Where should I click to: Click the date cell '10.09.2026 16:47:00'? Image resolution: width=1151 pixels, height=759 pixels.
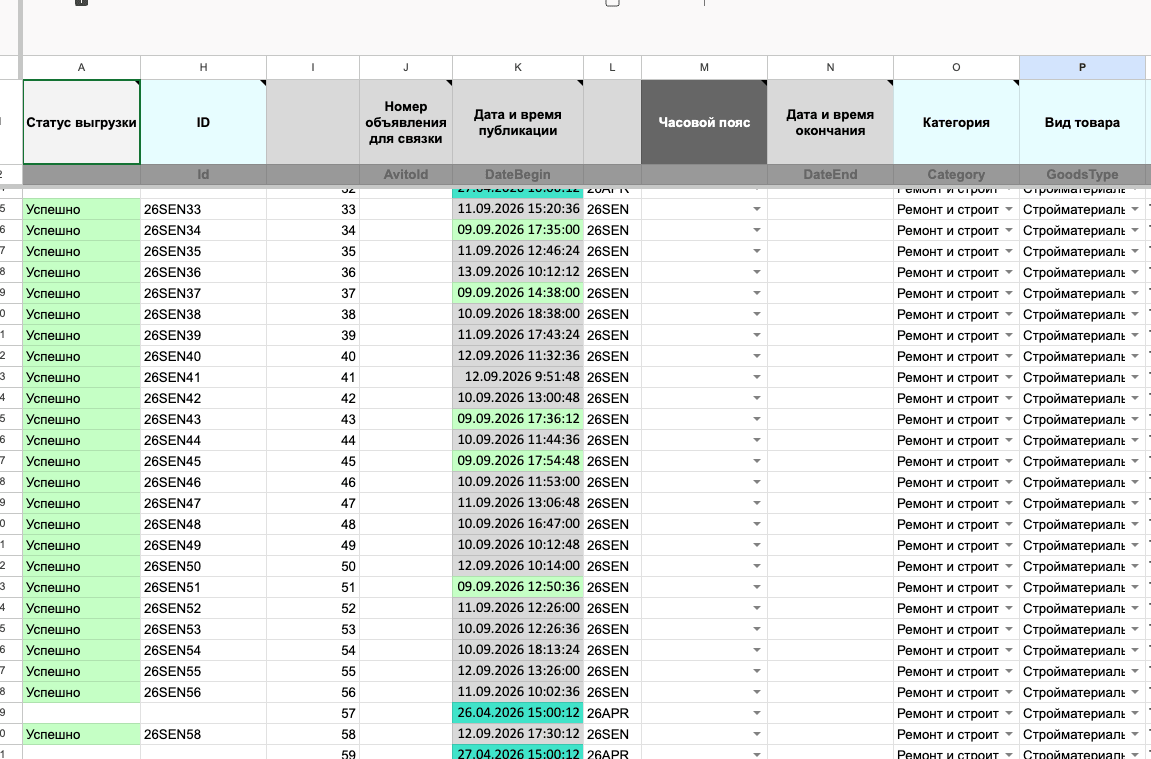(518, 524)
